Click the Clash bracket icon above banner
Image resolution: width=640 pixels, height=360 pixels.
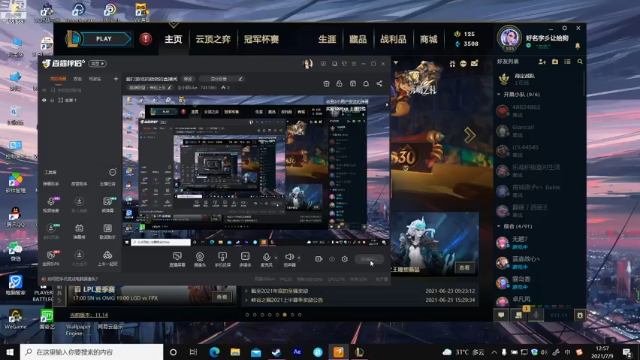point(452,63)
